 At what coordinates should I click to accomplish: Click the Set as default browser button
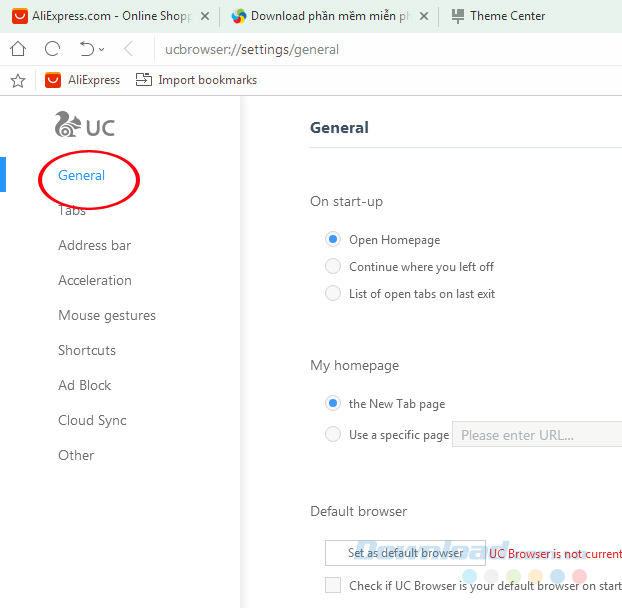tap(405, 553)
